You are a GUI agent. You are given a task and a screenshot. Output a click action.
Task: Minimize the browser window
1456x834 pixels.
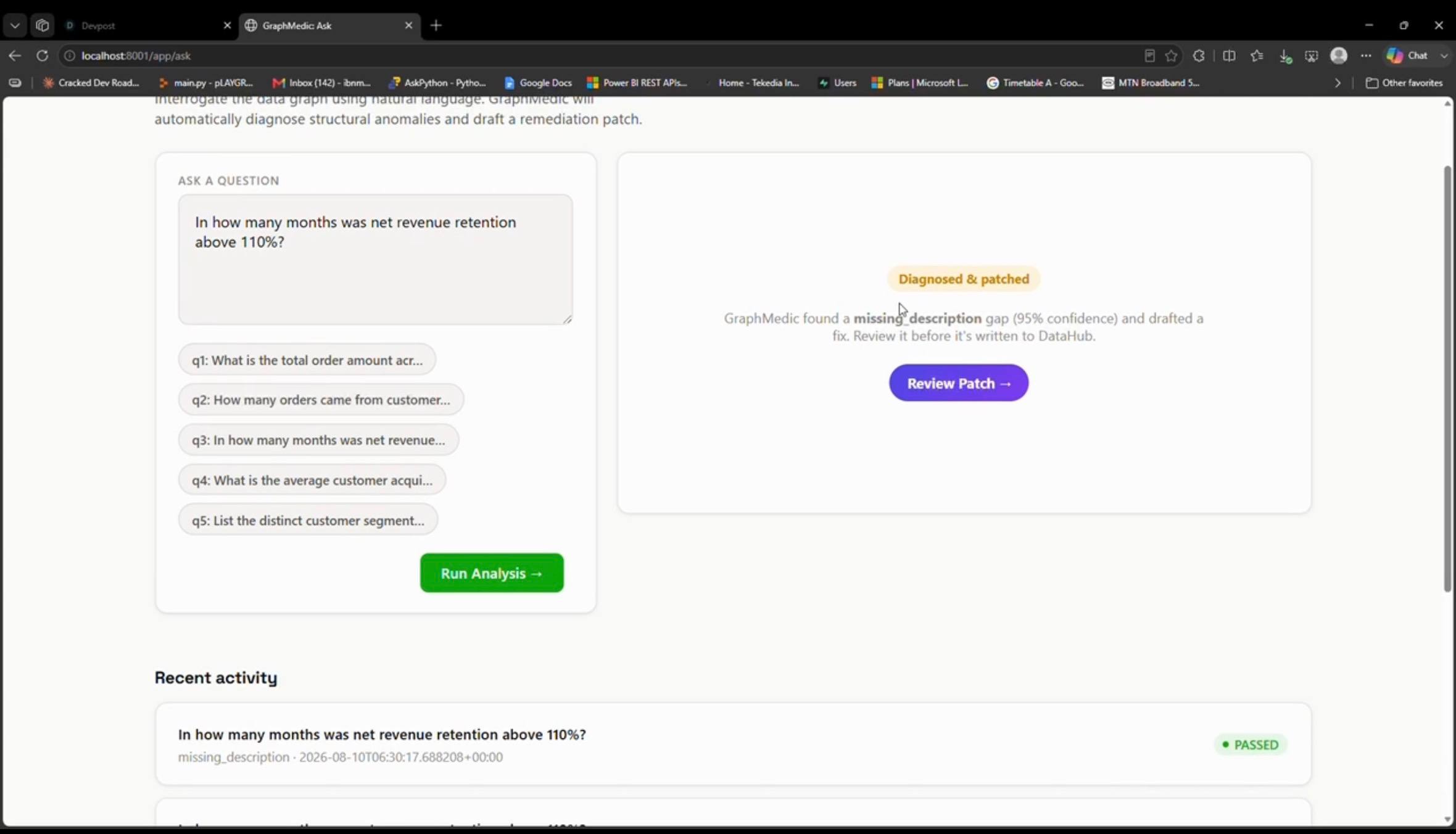(1369, 25)
